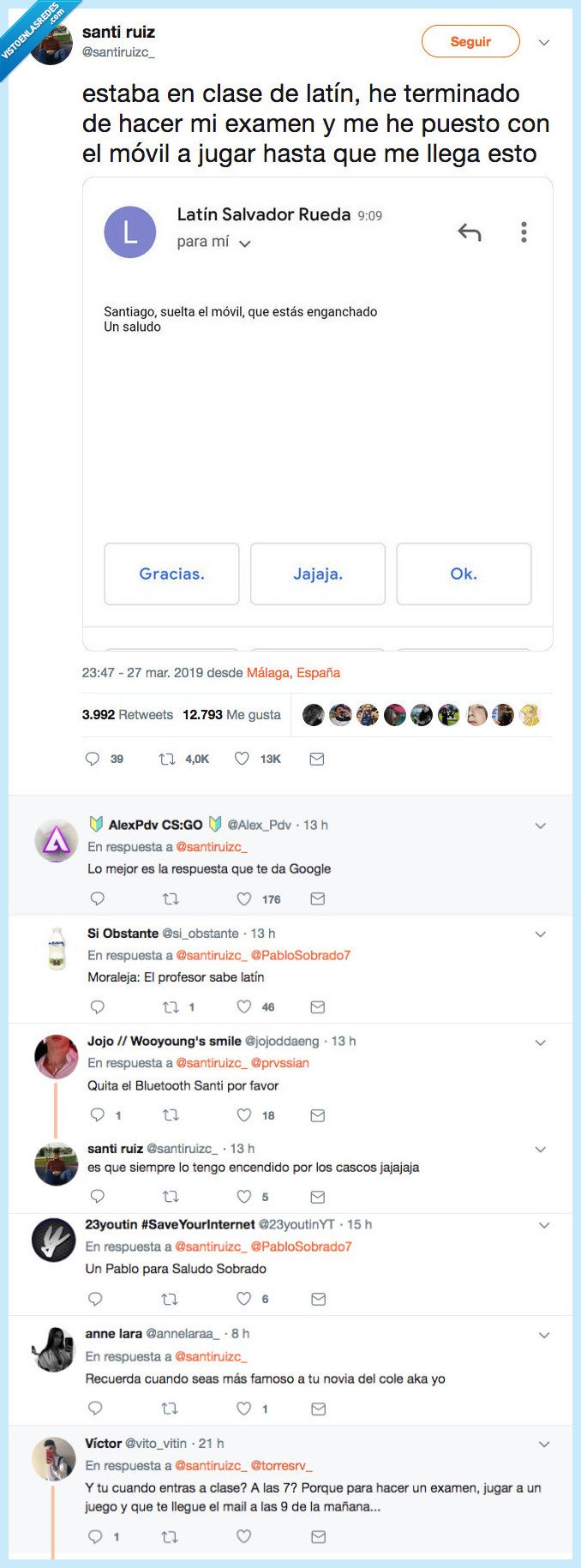Send the main tweet by direct message

(317, 759)
